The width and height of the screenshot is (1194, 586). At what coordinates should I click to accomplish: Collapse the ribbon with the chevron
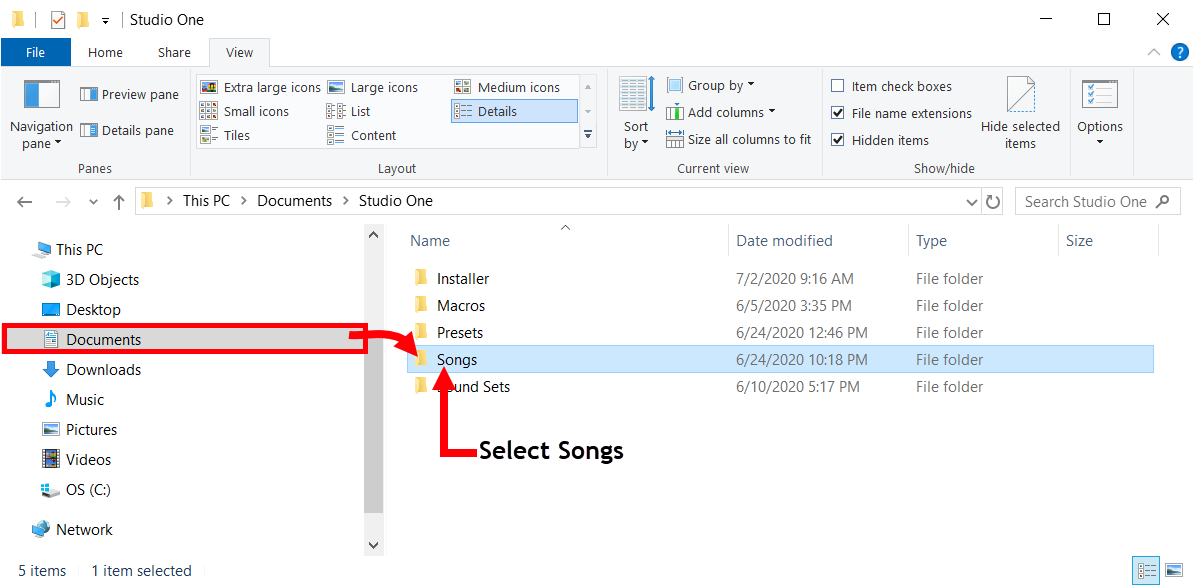click(x=1154, y=53)
